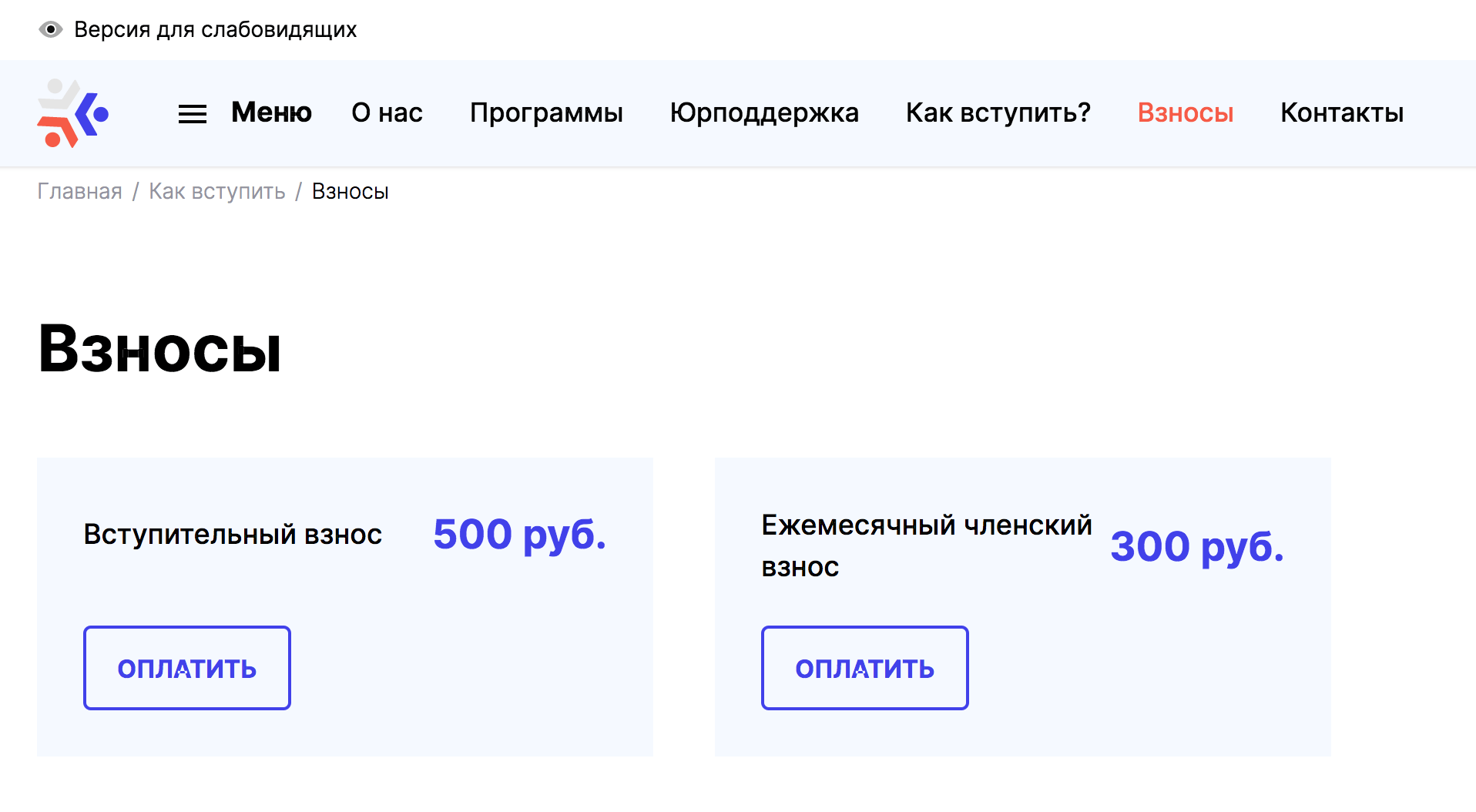Pay the monthly membership fee with ОПЛАТИТЬ
1476x812 pixels.
(865, 668)
